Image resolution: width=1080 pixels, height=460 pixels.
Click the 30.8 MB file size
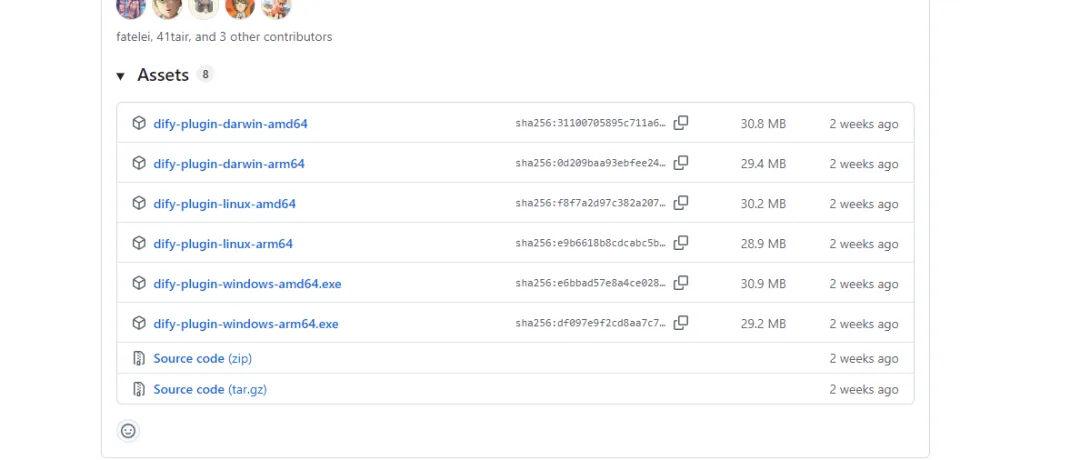(763, 124)
